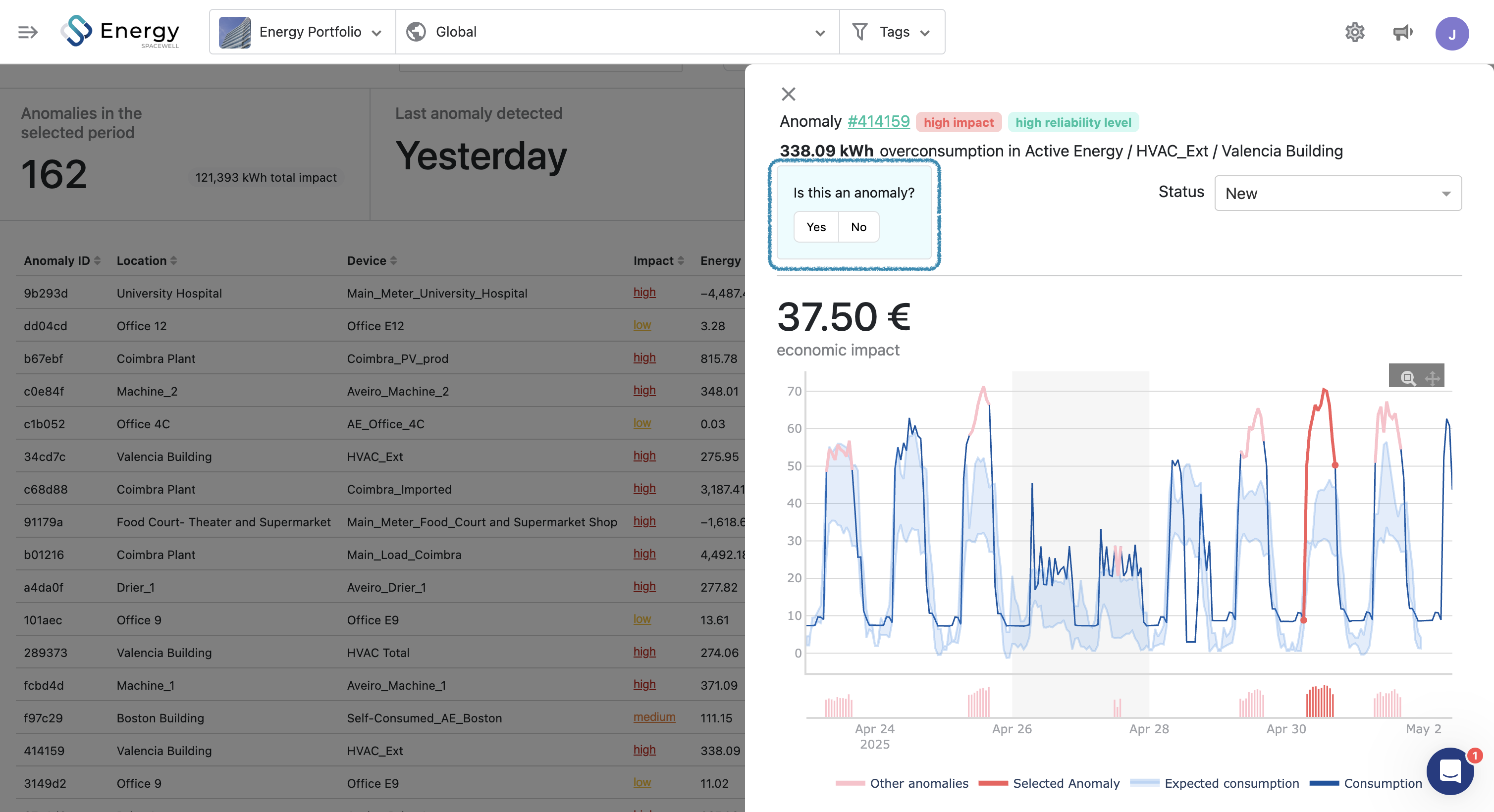Toggle Expected consumption legend swatch
This screenshot has width=1494, height=812.
(x=1144, y=783)
